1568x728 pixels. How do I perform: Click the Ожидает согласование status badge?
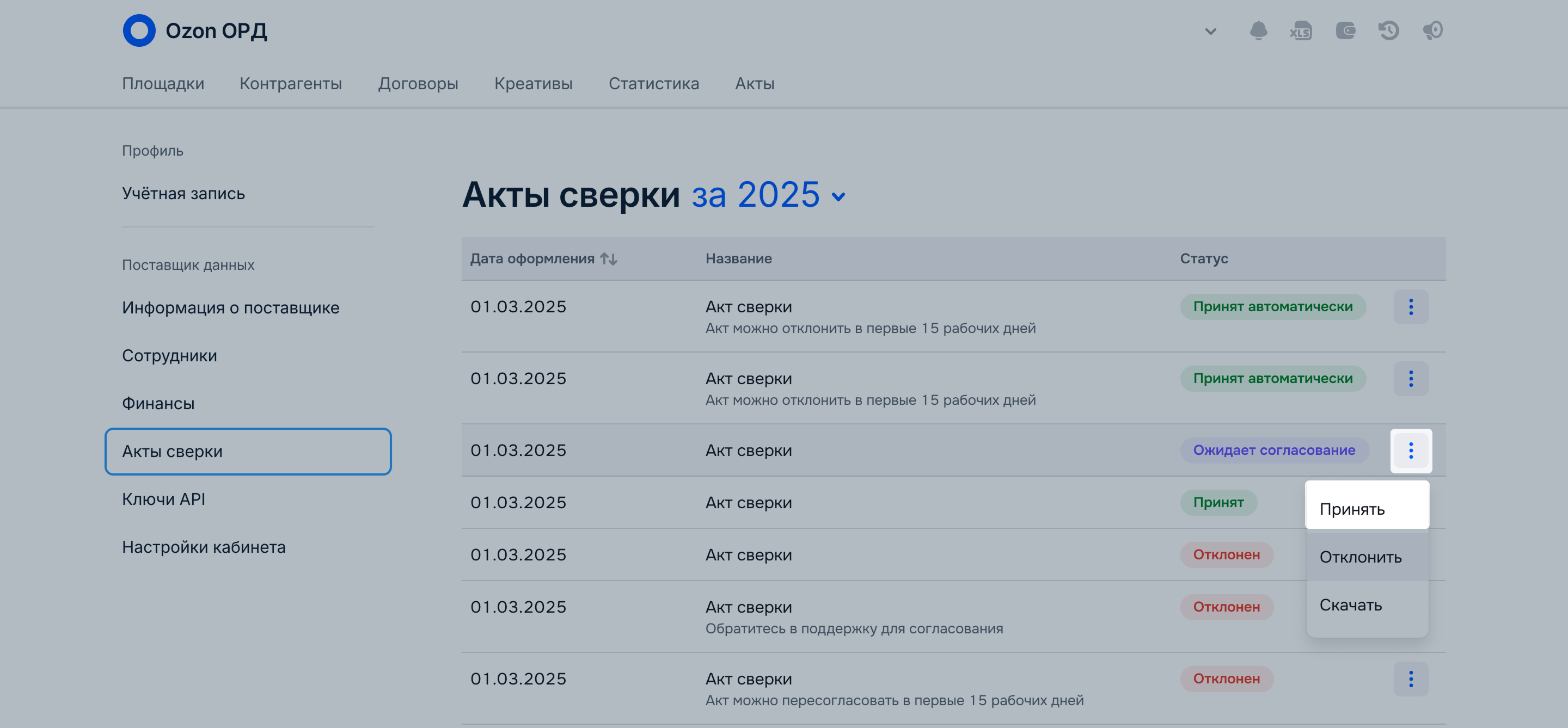point(1273,450)
